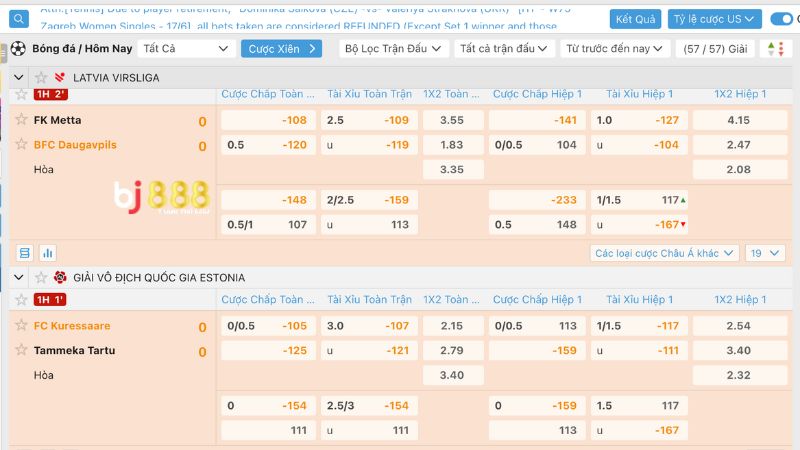The width and height of the screenshot is (800, 450).
Task: Click the soccer ball icon near Bóng đá
Action: (x=18, y=48)
